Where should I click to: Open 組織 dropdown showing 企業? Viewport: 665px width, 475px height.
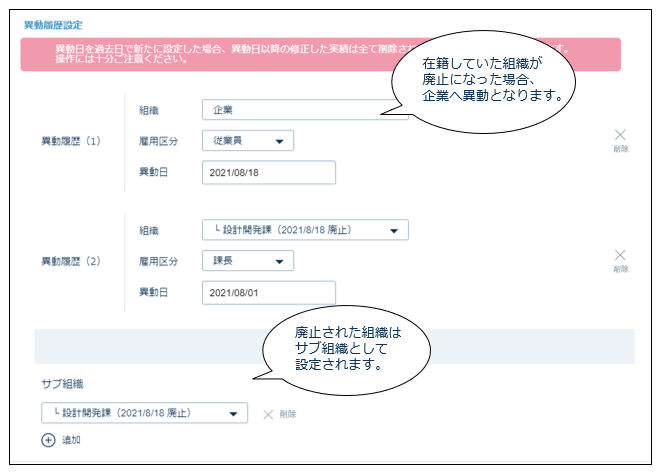coord(305,110)
